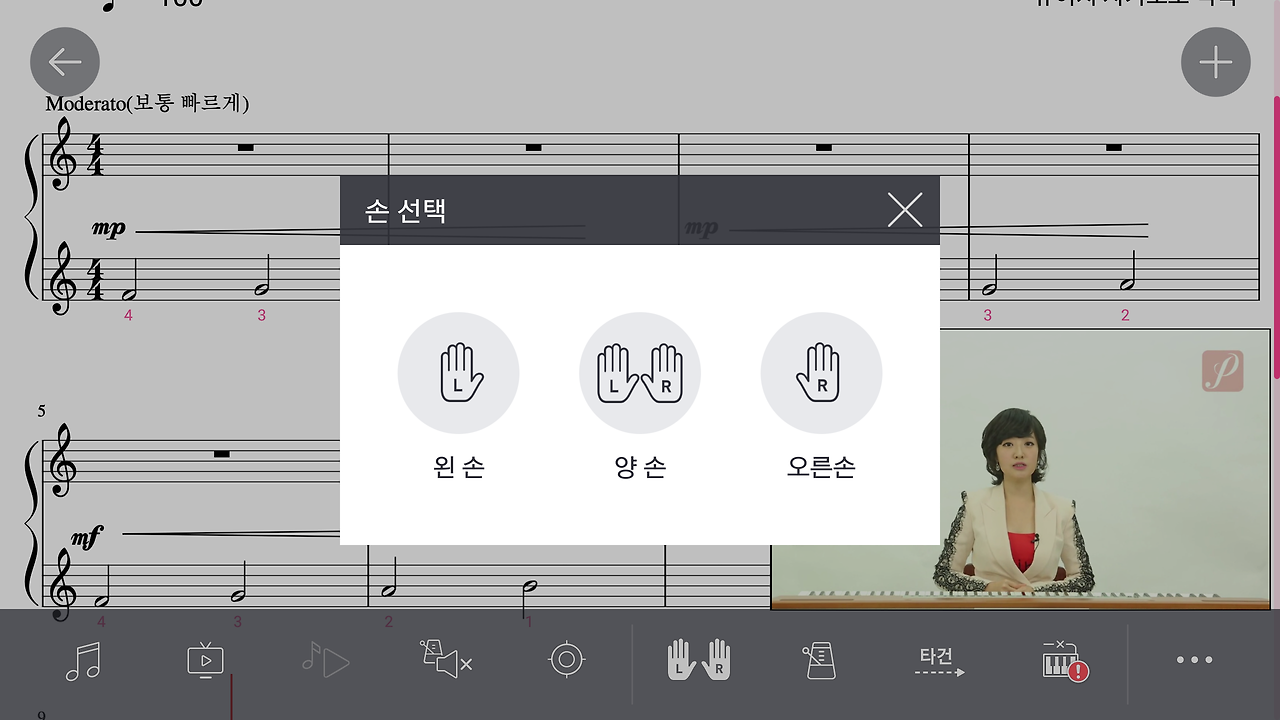The height and width of the screenshot is (720, 1280).
Task: Click the red playback position marker
Action: (231, 697)
